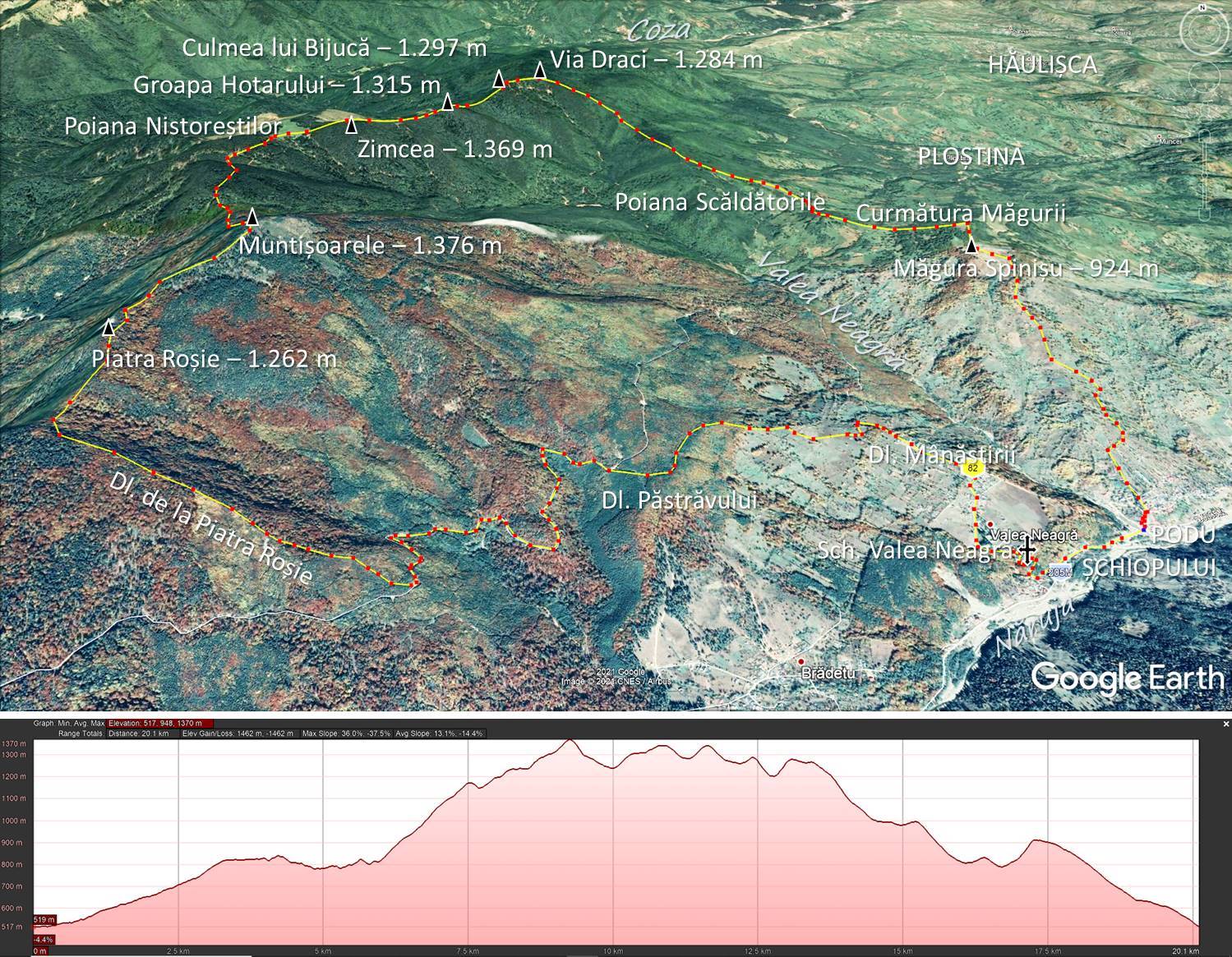Click the highest peak on elevation graph

pyautogui.click(x=570, y=741)
